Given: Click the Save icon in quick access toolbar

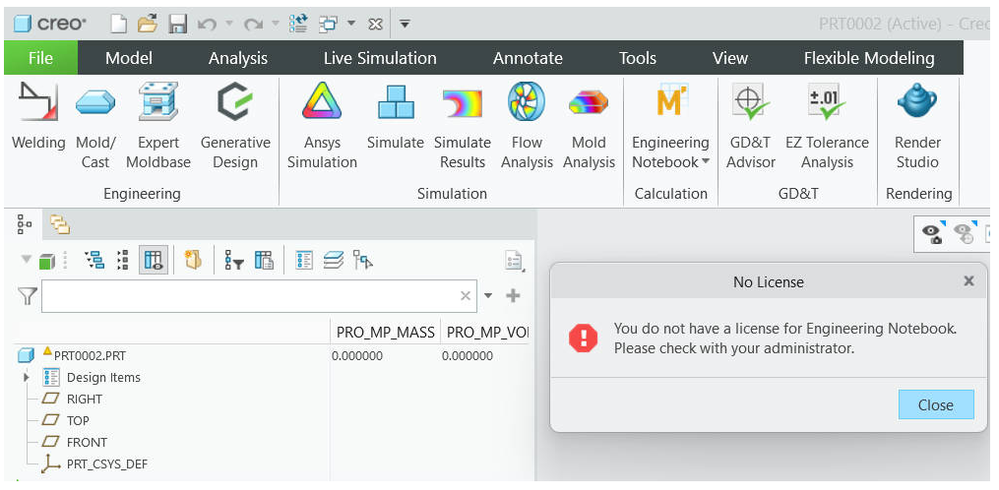Looking at the screenshot, I should [178, 23].
